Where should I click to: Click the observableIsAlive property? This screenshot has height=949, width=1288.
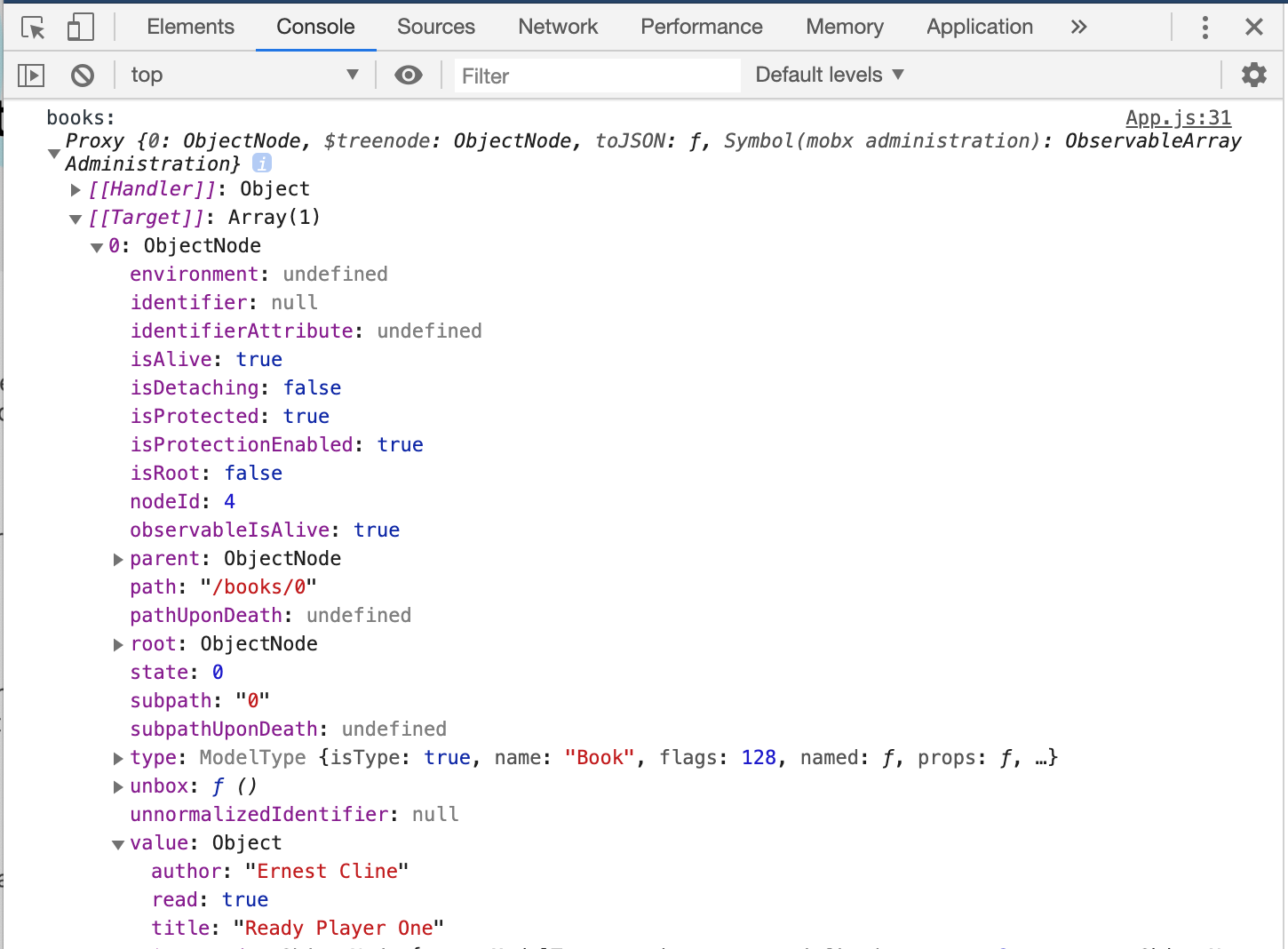(230, 530)
